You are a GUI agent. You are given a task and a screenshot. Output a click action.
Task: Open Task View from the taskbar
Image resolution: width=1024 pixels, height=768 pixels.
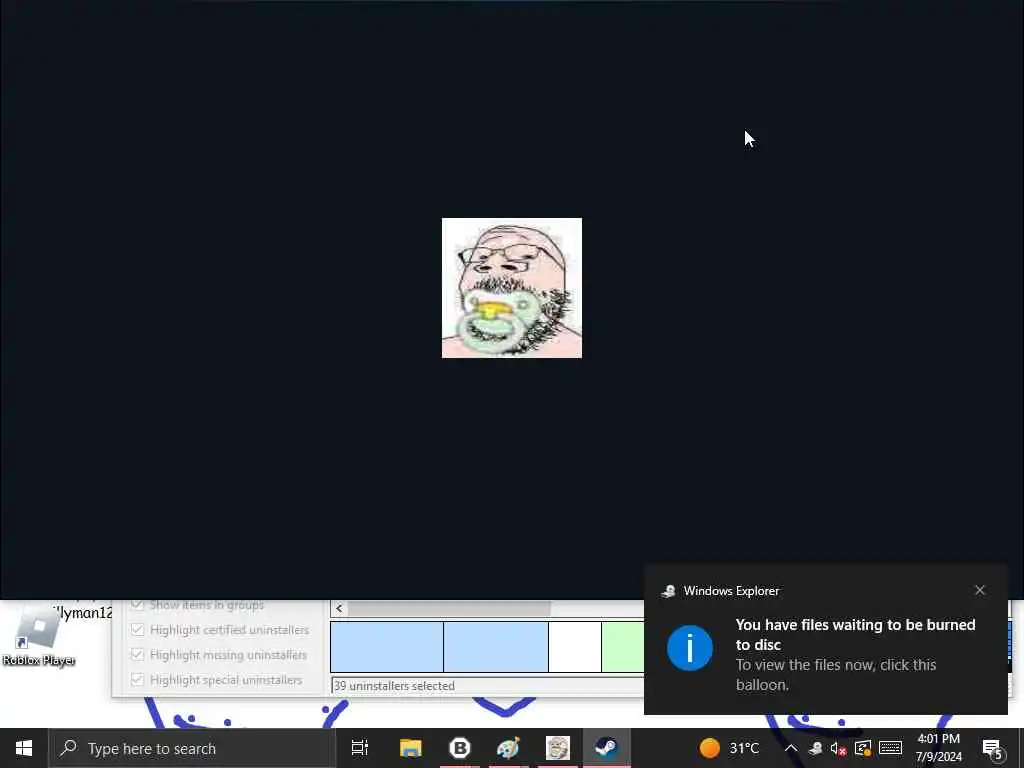[360, 748]
